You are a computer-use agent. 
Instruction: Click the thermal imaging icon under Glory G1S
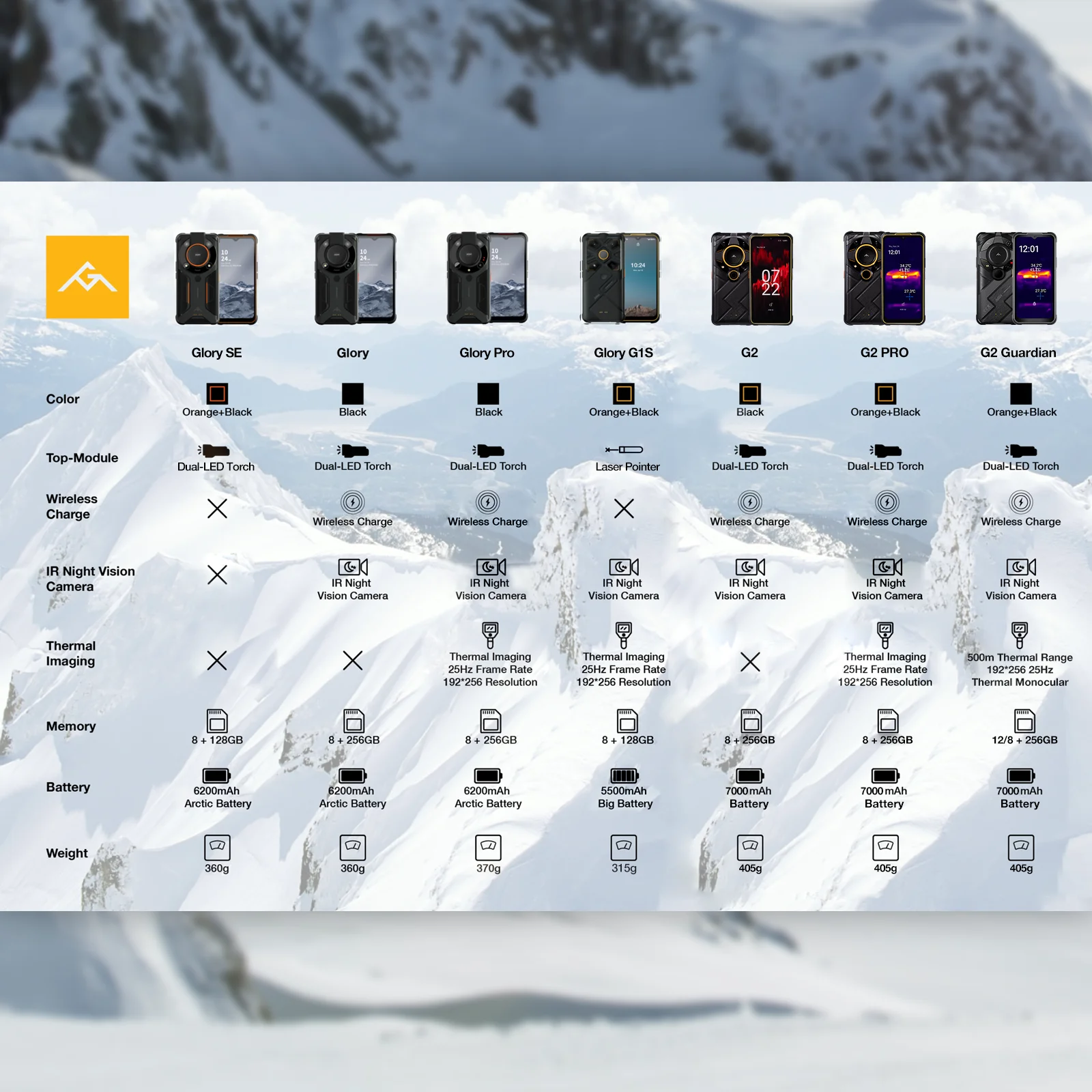coord(624,635)
